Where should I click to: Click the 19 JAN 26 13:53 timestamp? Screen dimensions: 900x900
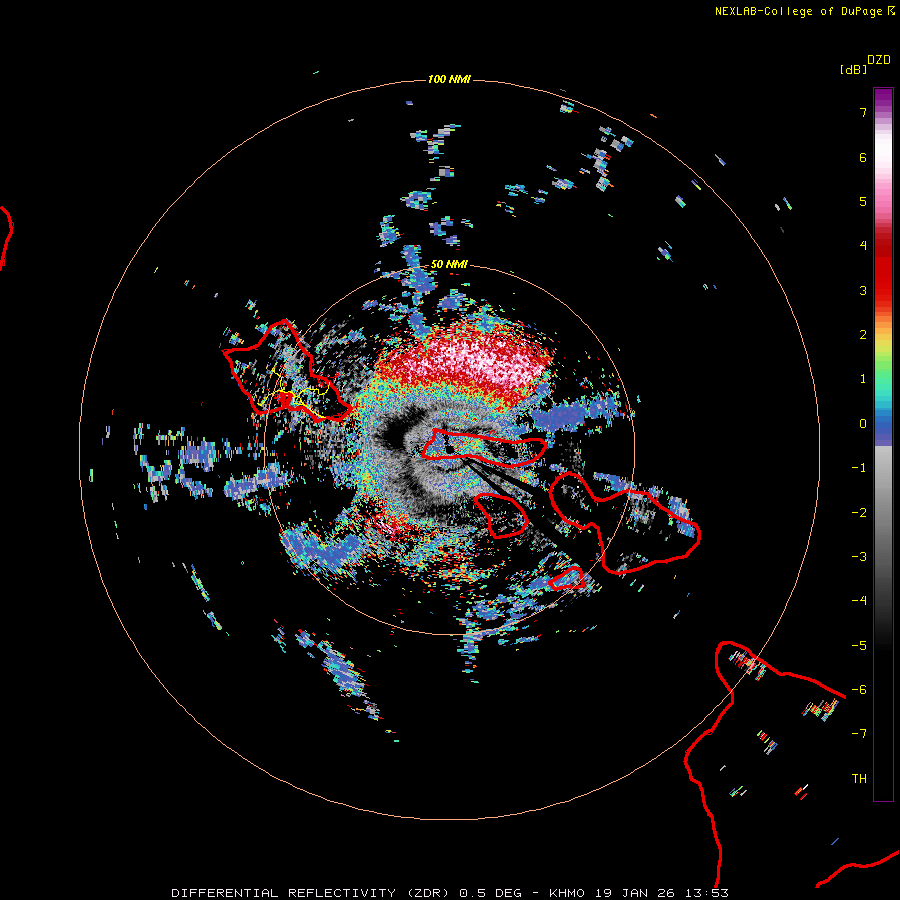[662, 893]
